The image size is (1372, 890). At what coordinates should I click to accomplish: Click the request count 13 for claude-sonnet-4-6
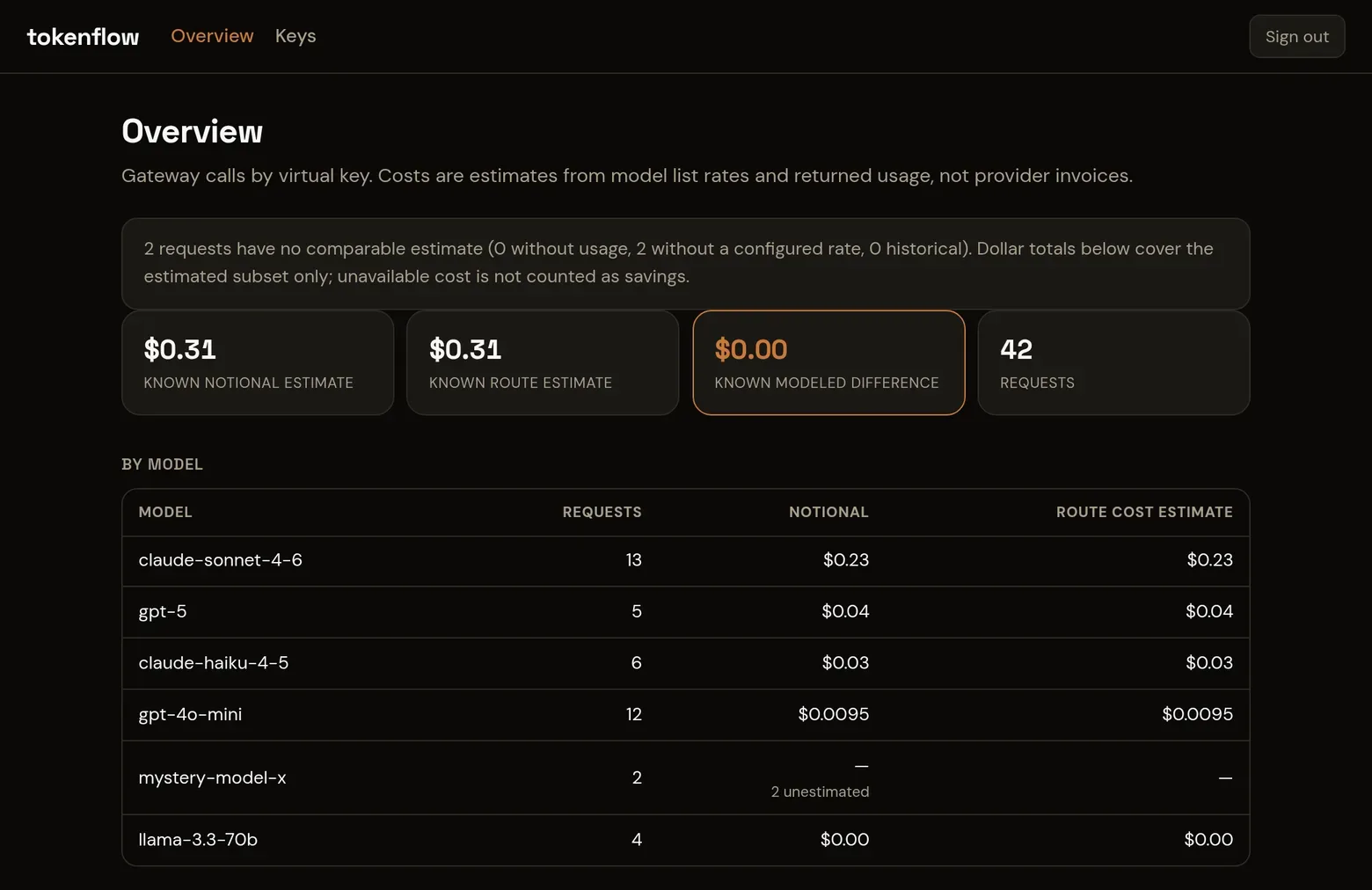tap(633, 560)
